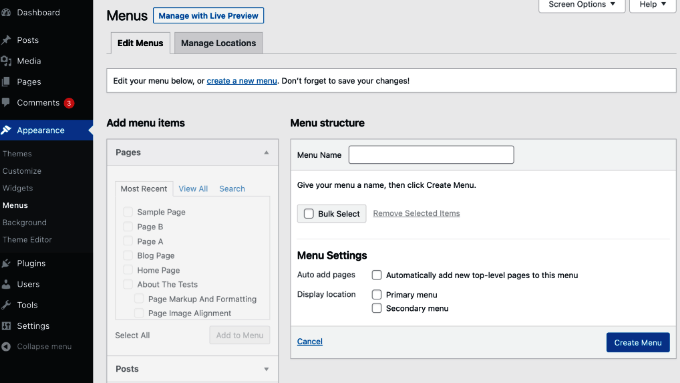Image resolution: width=680 pixels, height=383 pixels.
Task: Open the Settings sidebar label
Action: coord(33,326)
